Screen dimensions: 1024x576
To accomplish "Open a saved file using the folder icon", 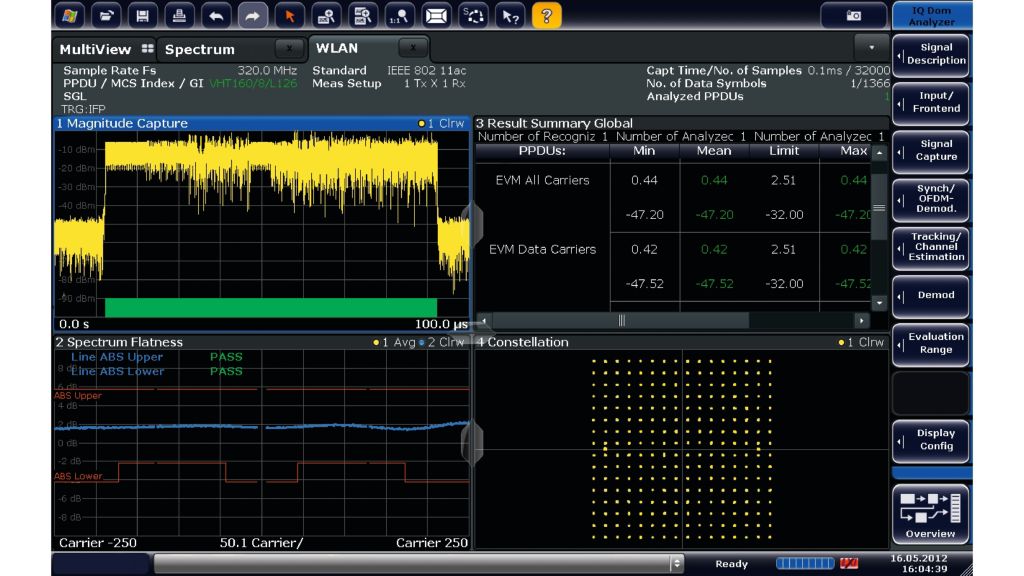I will click(x=107, y=15).
